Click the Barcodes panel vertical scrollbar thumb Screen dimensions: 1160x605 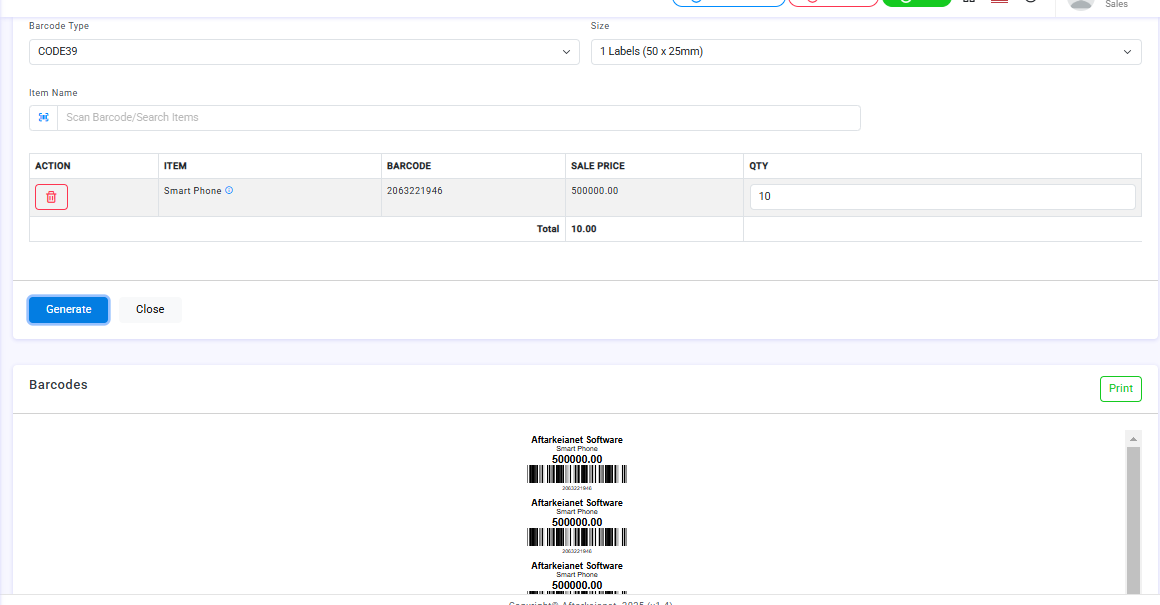pos(1133,519)
